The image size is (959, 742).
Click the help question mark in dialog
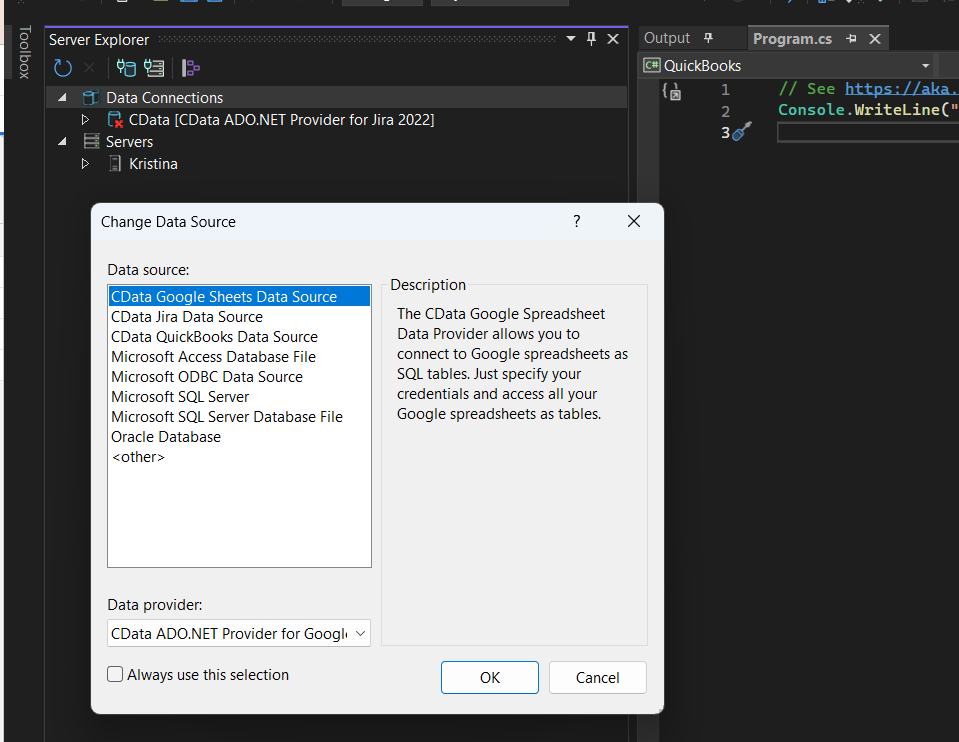[577, 221]
